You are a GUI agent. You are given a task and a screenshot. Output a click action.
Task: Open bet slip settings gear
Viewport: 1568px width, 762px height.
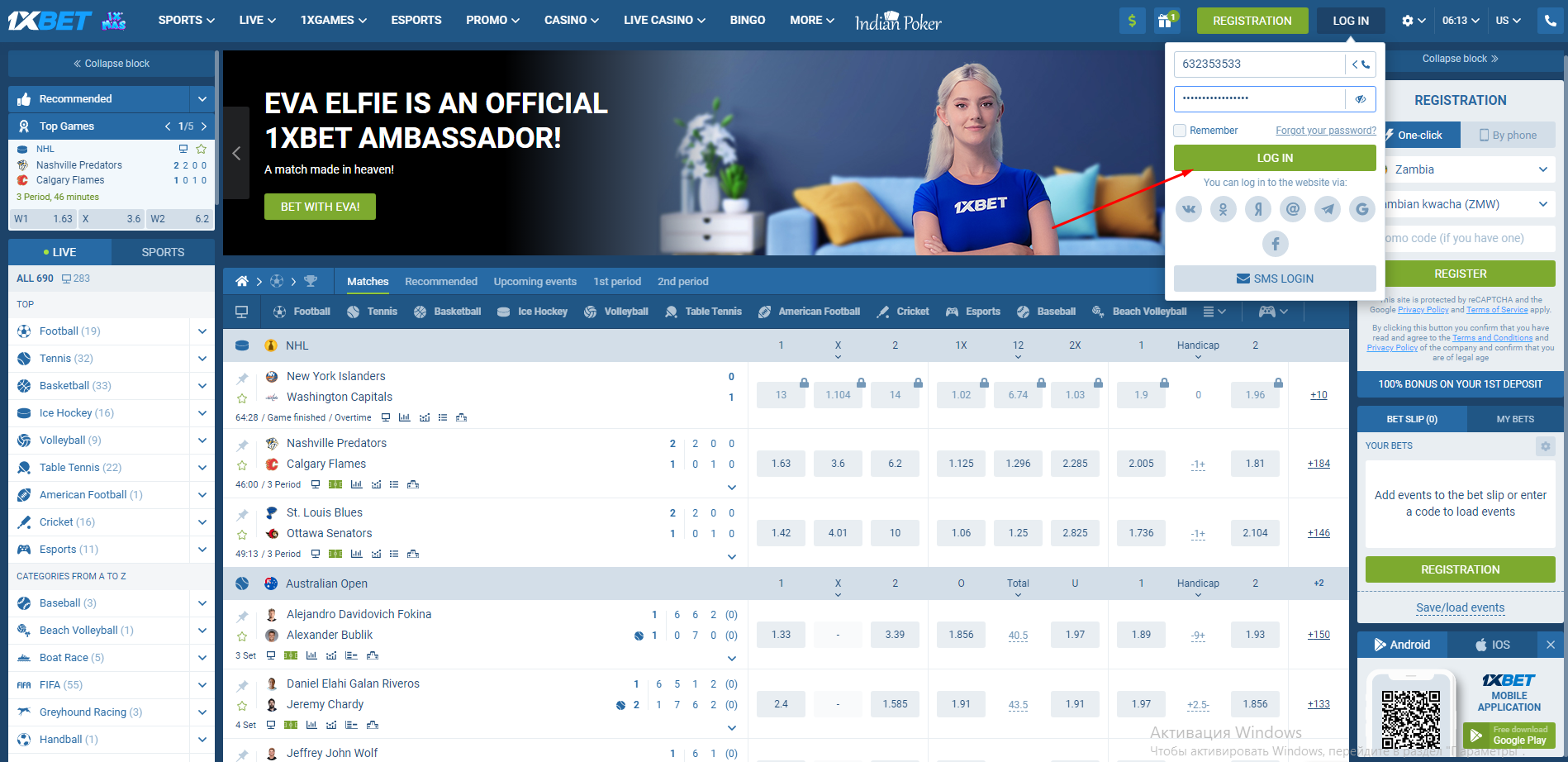1545,446
